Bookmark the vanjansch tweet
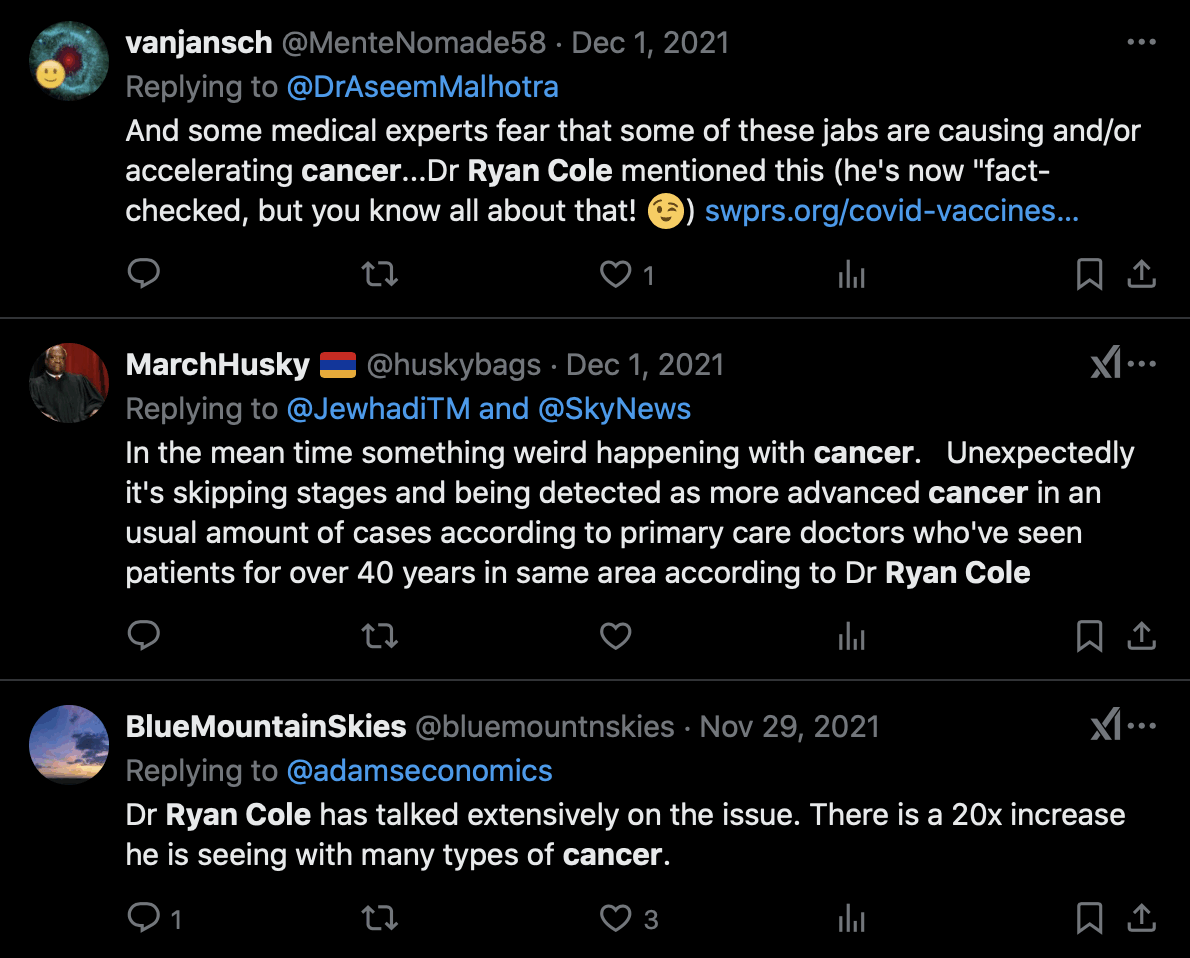This screenshot has height=958, width=1190. pyautogui.click(x=1089, y=274)
